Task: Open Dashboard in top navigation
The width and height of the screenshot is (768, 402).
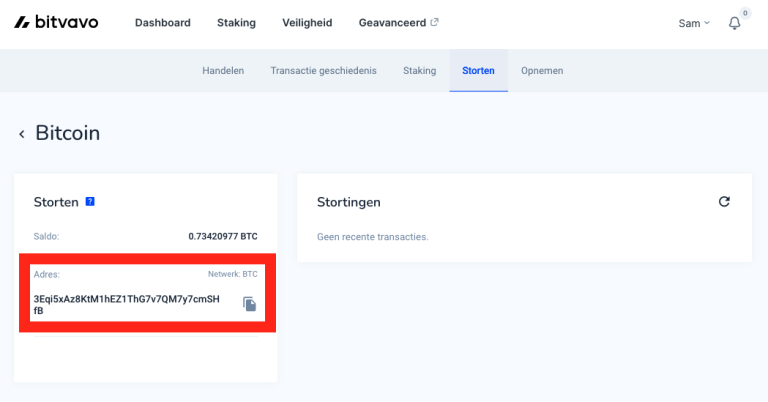Action: (x=163, y=23)
